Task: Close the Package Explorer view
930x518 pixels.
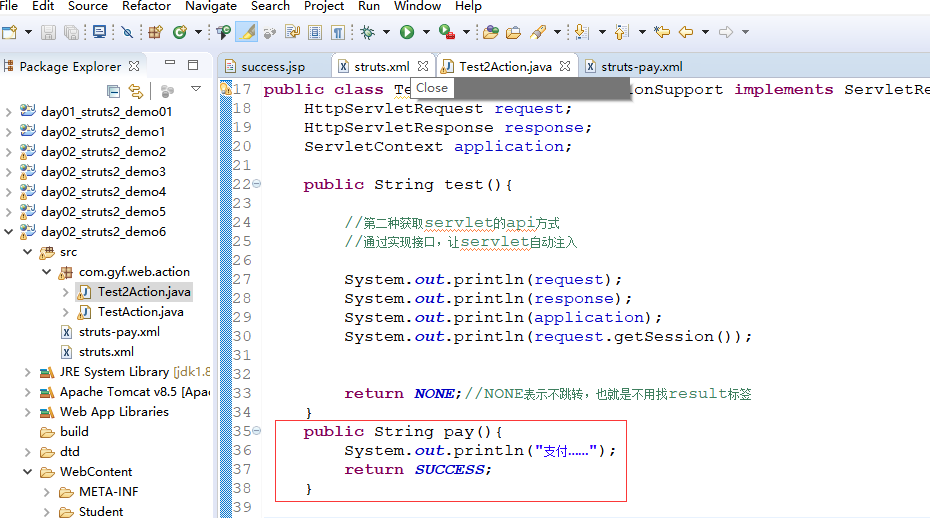Action: (134, 66)
